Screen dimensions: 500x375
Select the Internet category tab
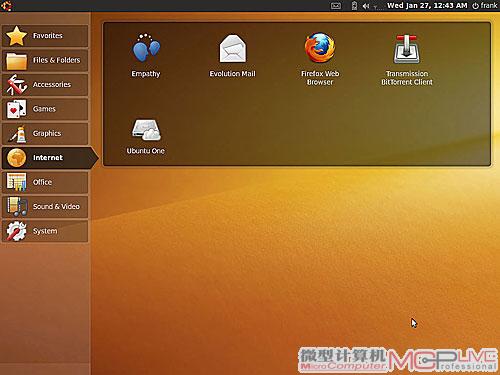tap(50, 158)
